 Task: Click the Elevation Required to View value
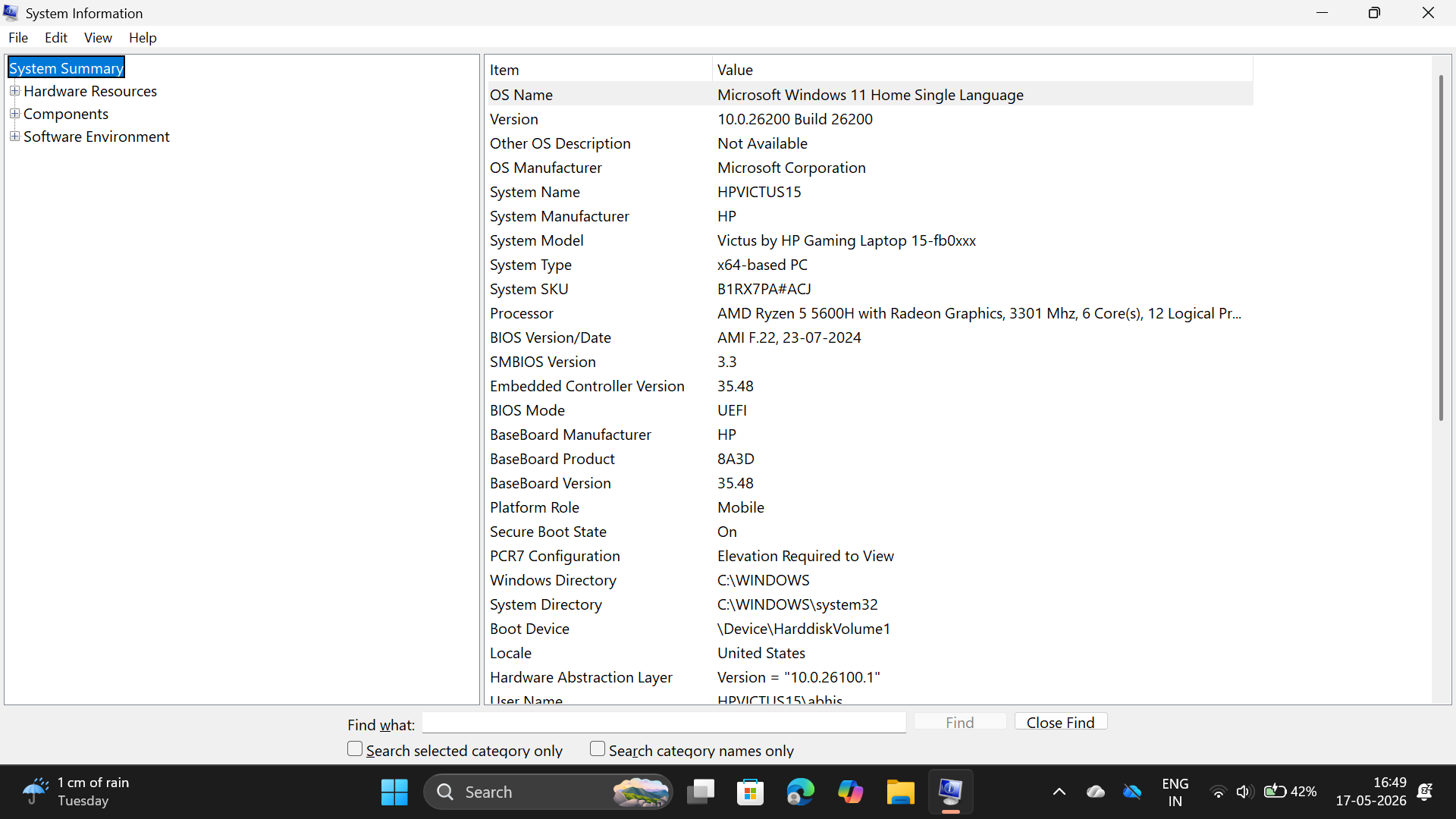click(x=805, y=556)
